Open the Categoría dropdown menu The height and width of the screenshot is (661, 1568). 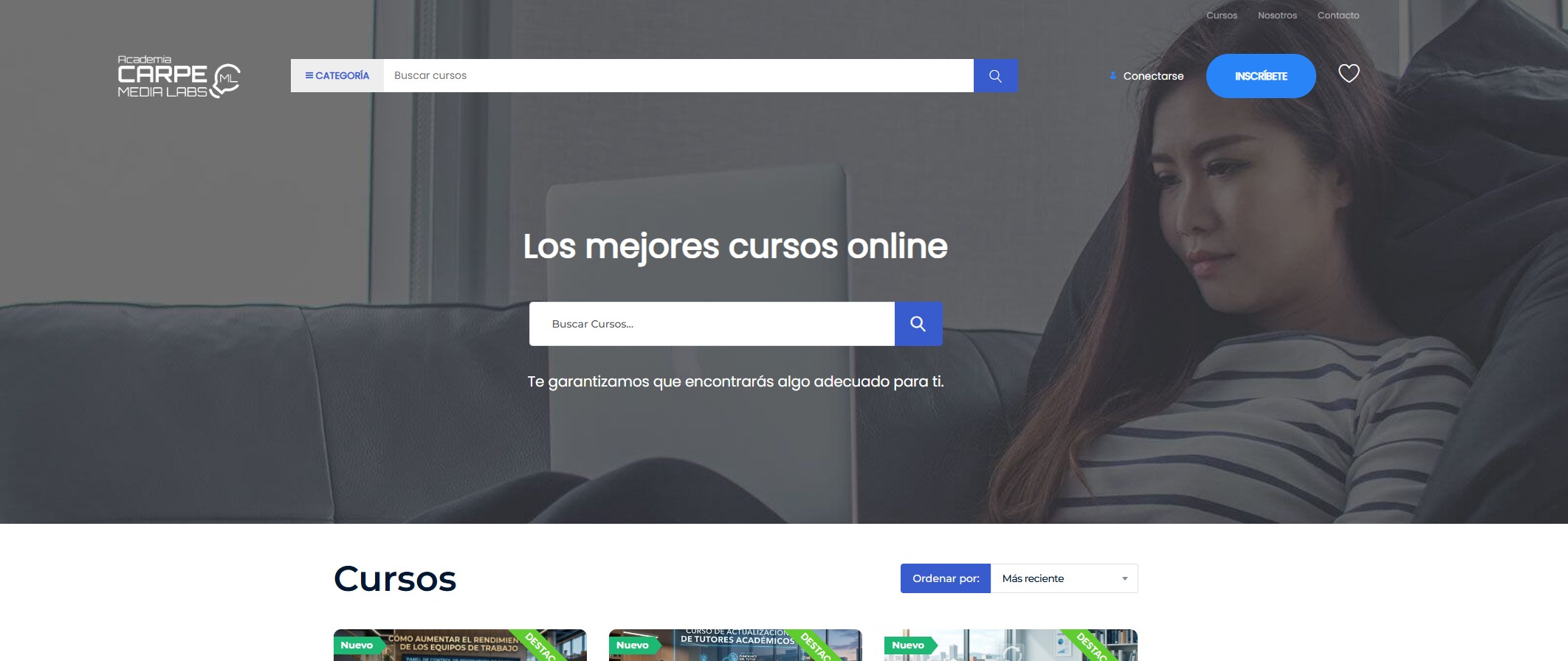pyautogui.click(x=337, y=76)
